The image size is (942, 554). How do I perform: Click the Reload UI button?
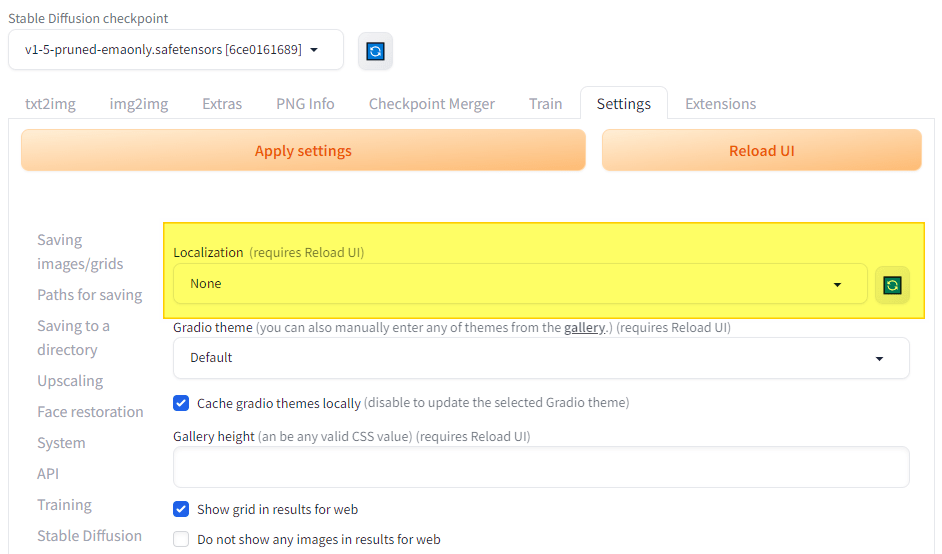(x=761, y=151)
